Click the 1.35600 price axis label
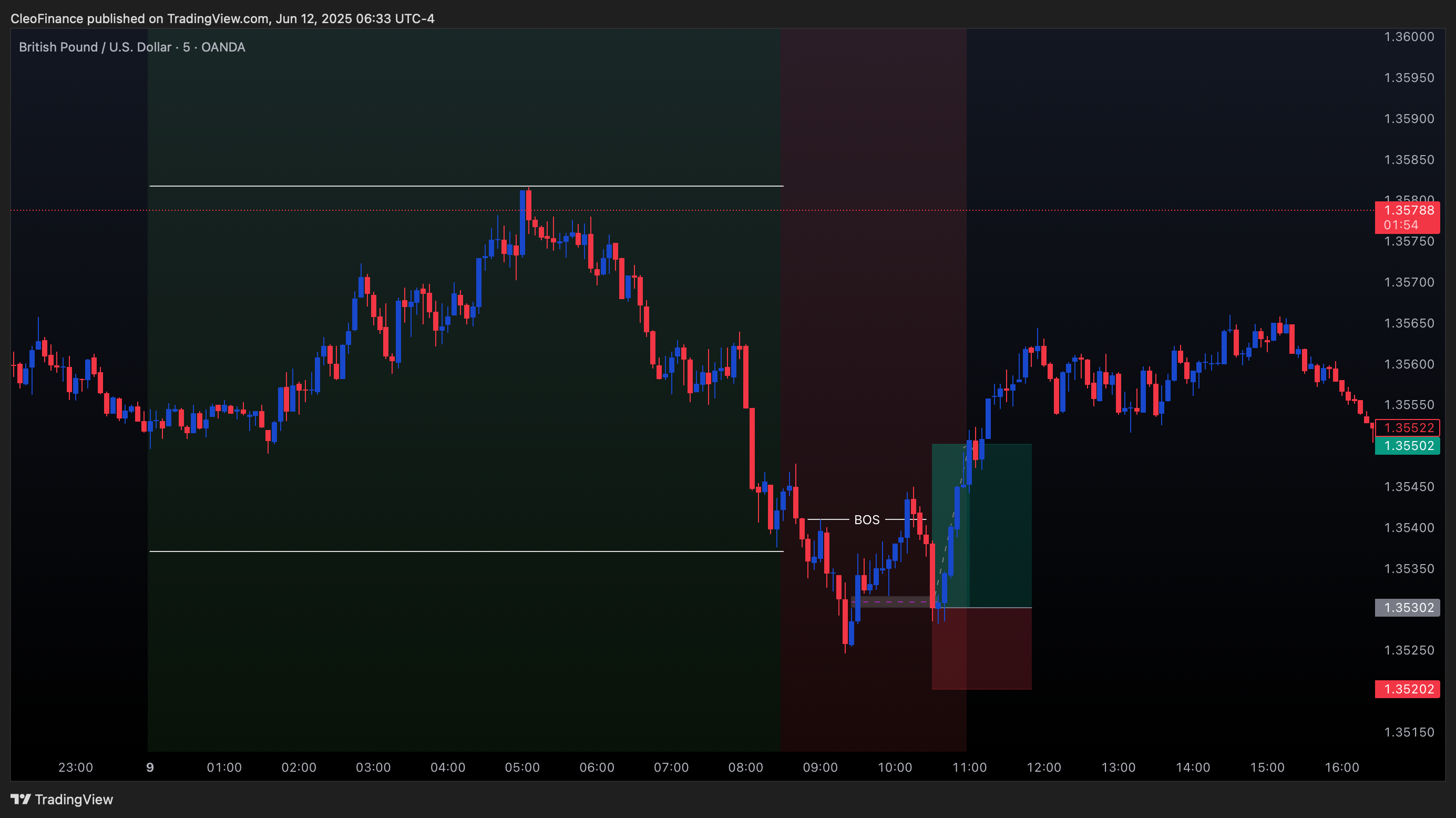The image size is (1456, 818). [x=1409, y=364]
